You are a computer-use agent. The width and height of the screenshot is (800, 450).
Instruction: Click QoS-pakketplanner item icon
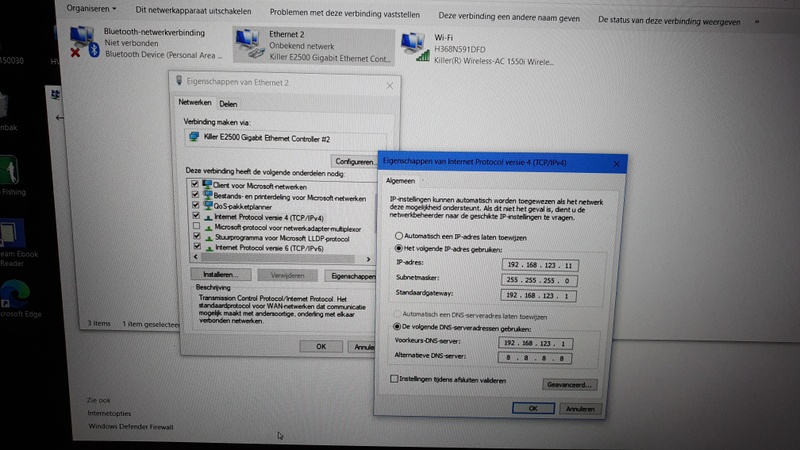coord(208,206)
